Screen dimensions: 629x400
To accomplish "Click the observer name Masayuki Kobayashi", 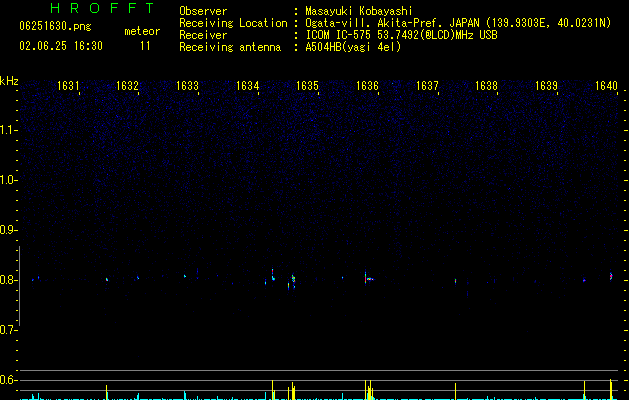I will 359,11.
